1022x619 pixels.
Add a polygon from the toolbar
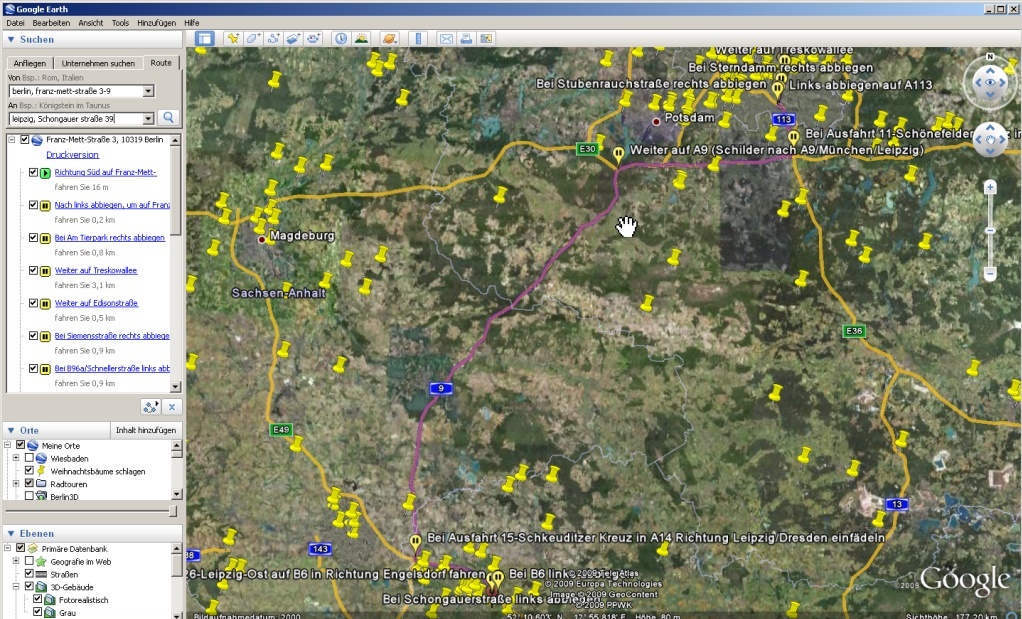[253, 39]
